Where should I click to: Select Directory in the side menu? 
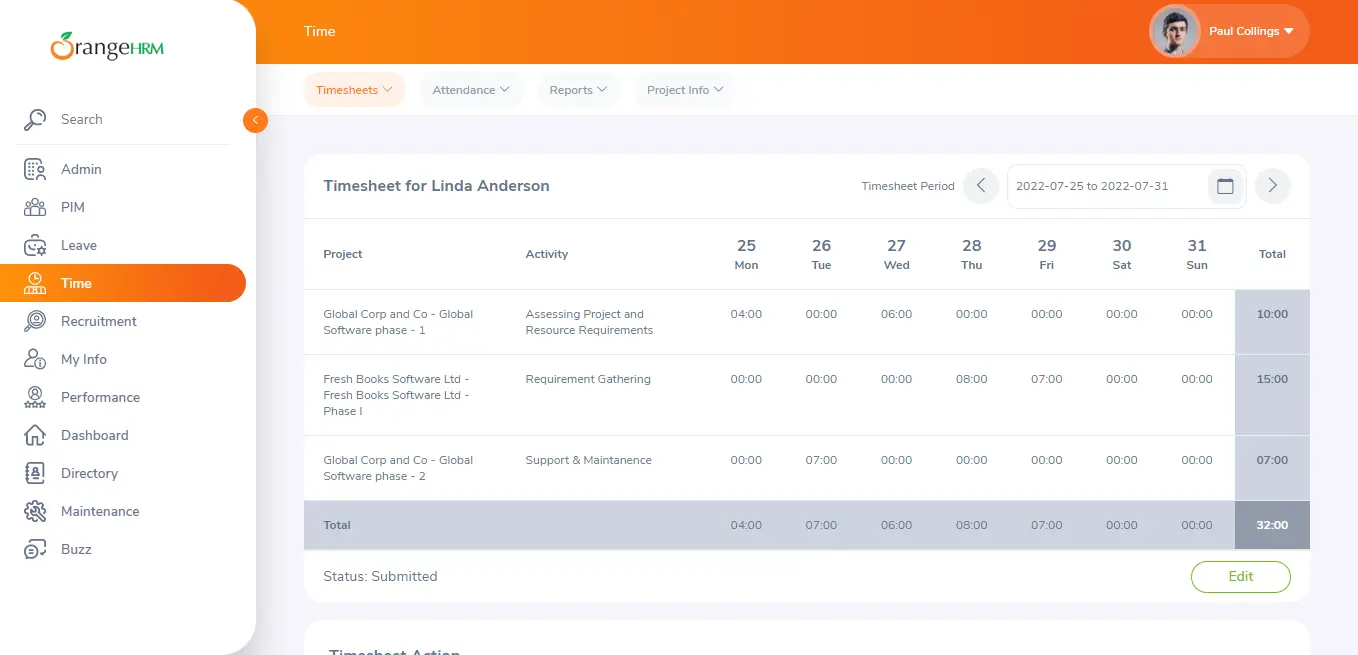click(89, 474)
